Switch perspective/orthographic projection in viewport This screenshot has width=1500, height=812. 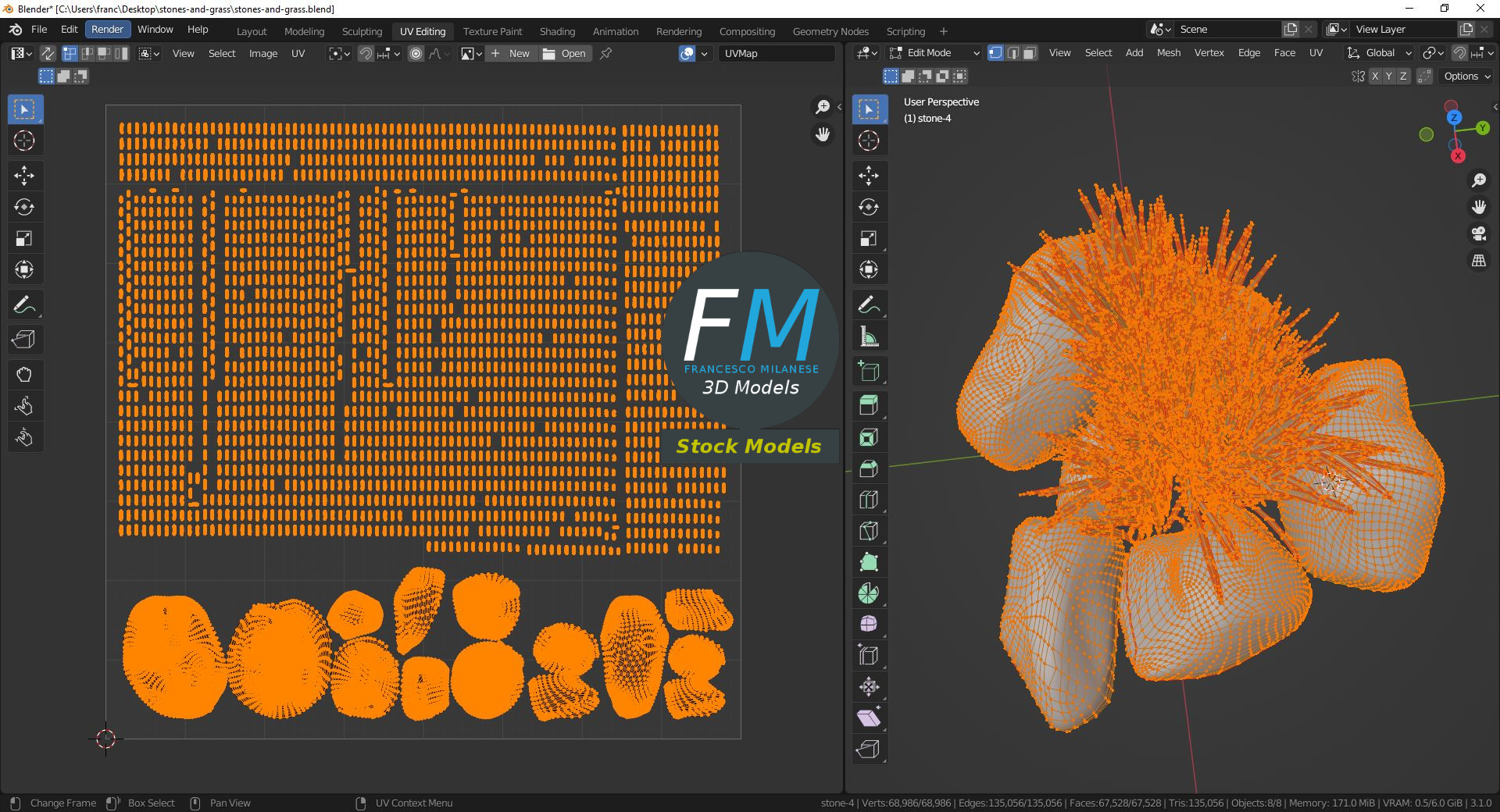click(1478, 261)
